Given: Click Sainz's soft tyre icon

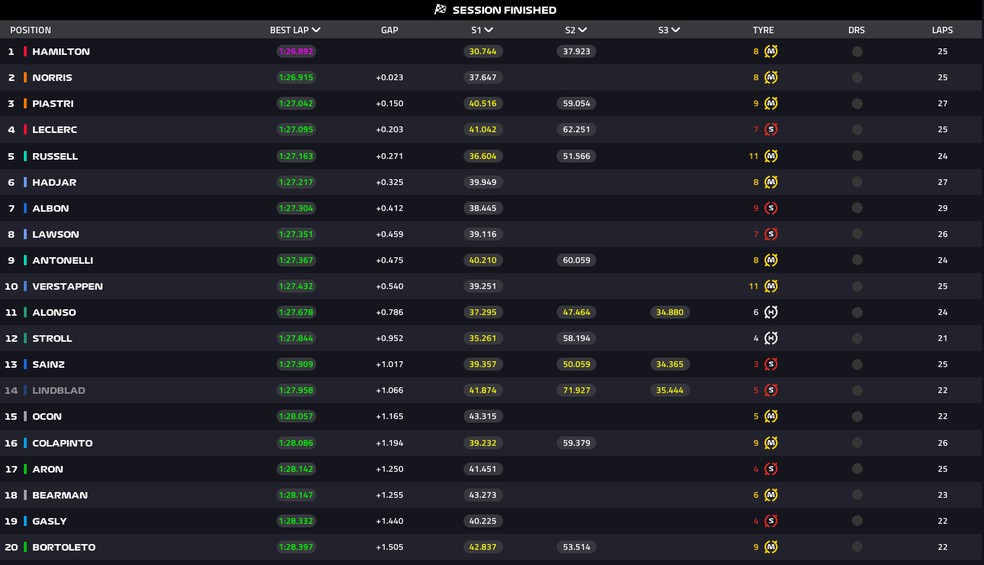Looking at the screenshot, I should point(771,364).
